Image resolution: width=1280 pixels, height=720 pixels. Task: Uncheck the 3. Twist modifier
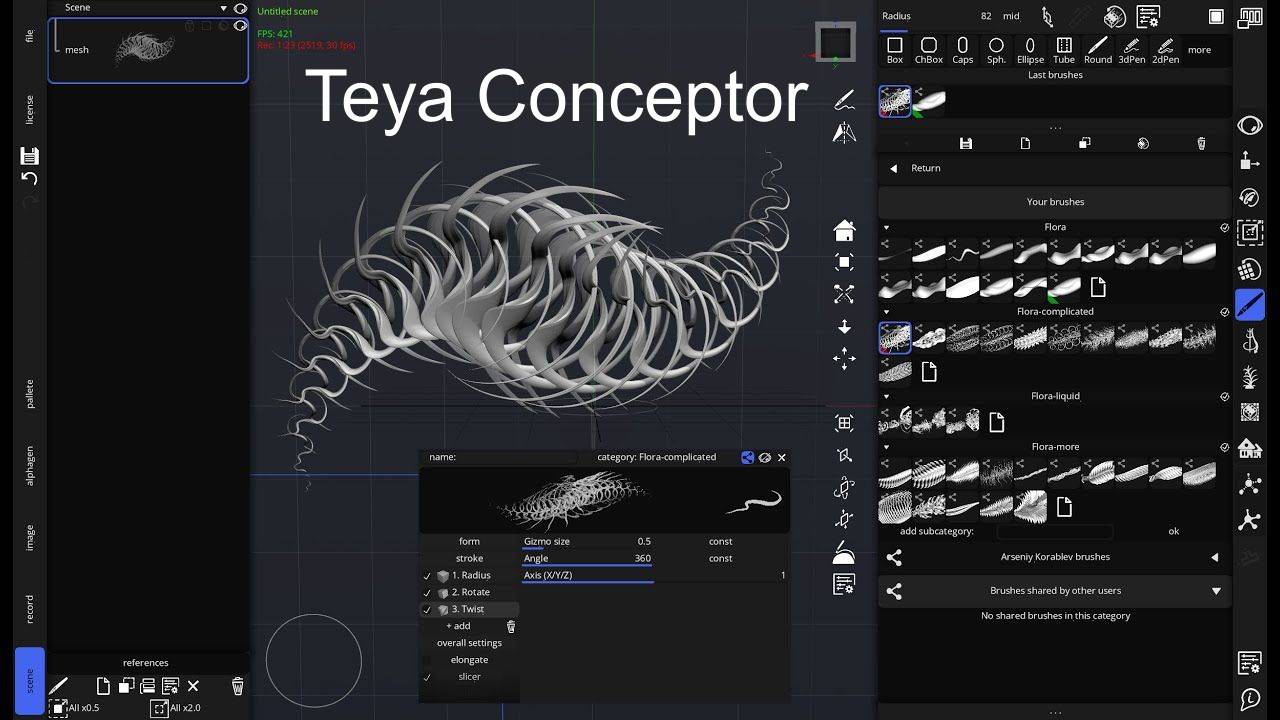[x=428, y=609]
